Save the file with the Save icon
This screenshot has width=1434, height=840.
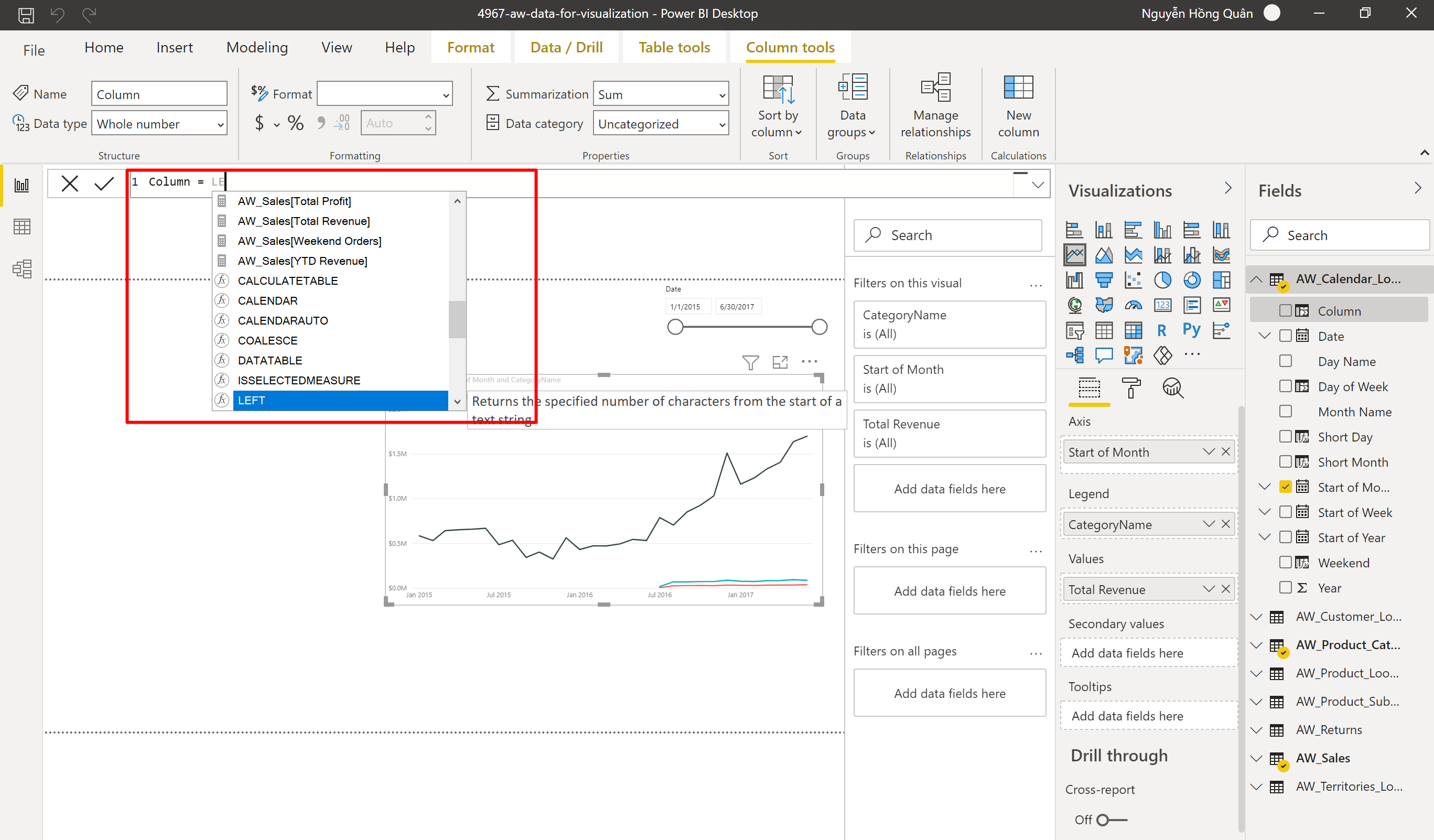pos(26,14)
